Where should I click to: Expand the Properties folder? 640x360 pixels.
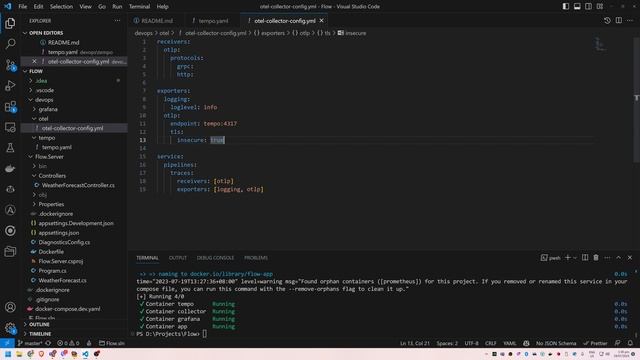tap(51, 204)
